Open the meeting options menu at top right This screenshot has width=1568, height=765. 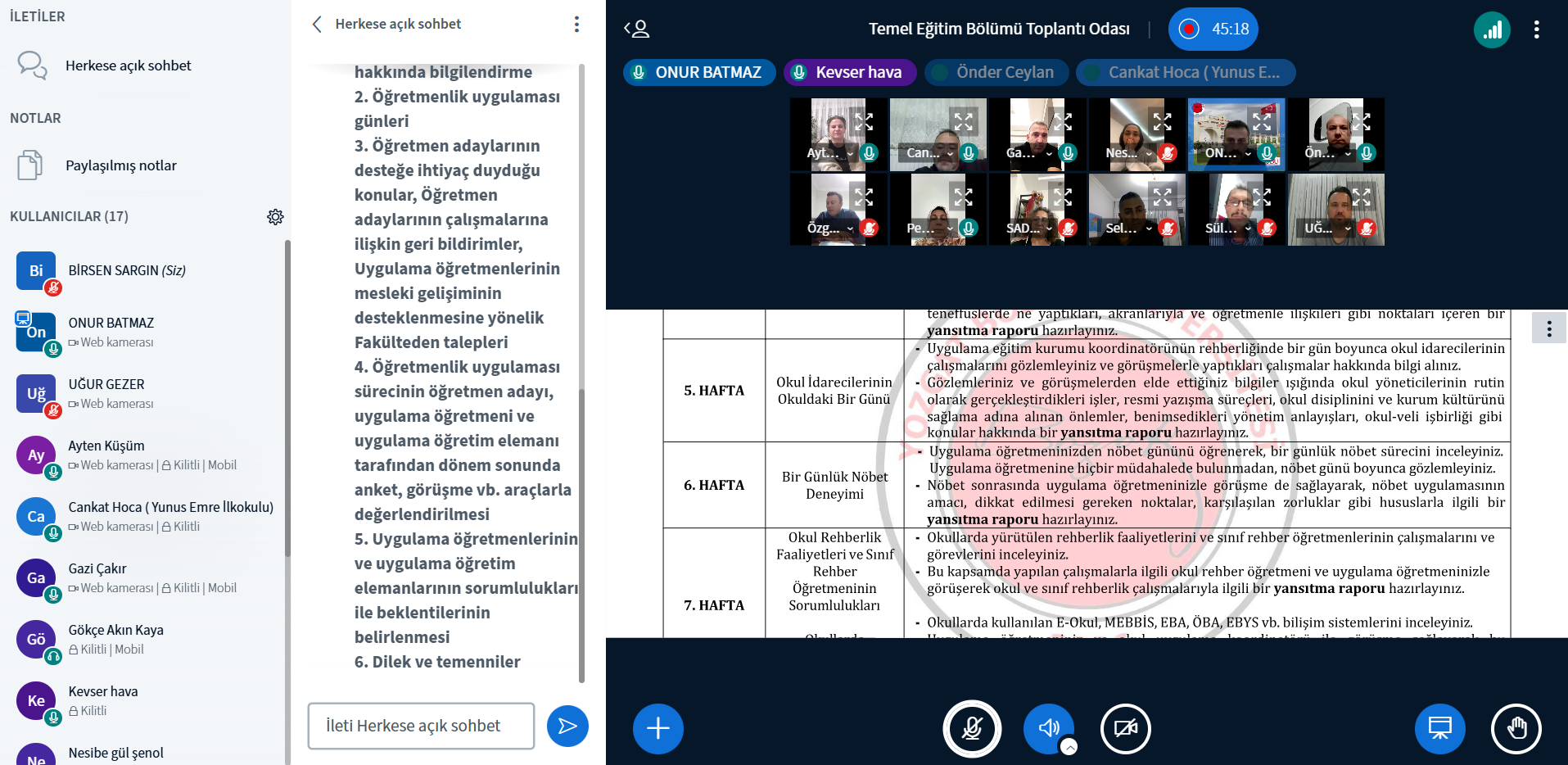1536,30
